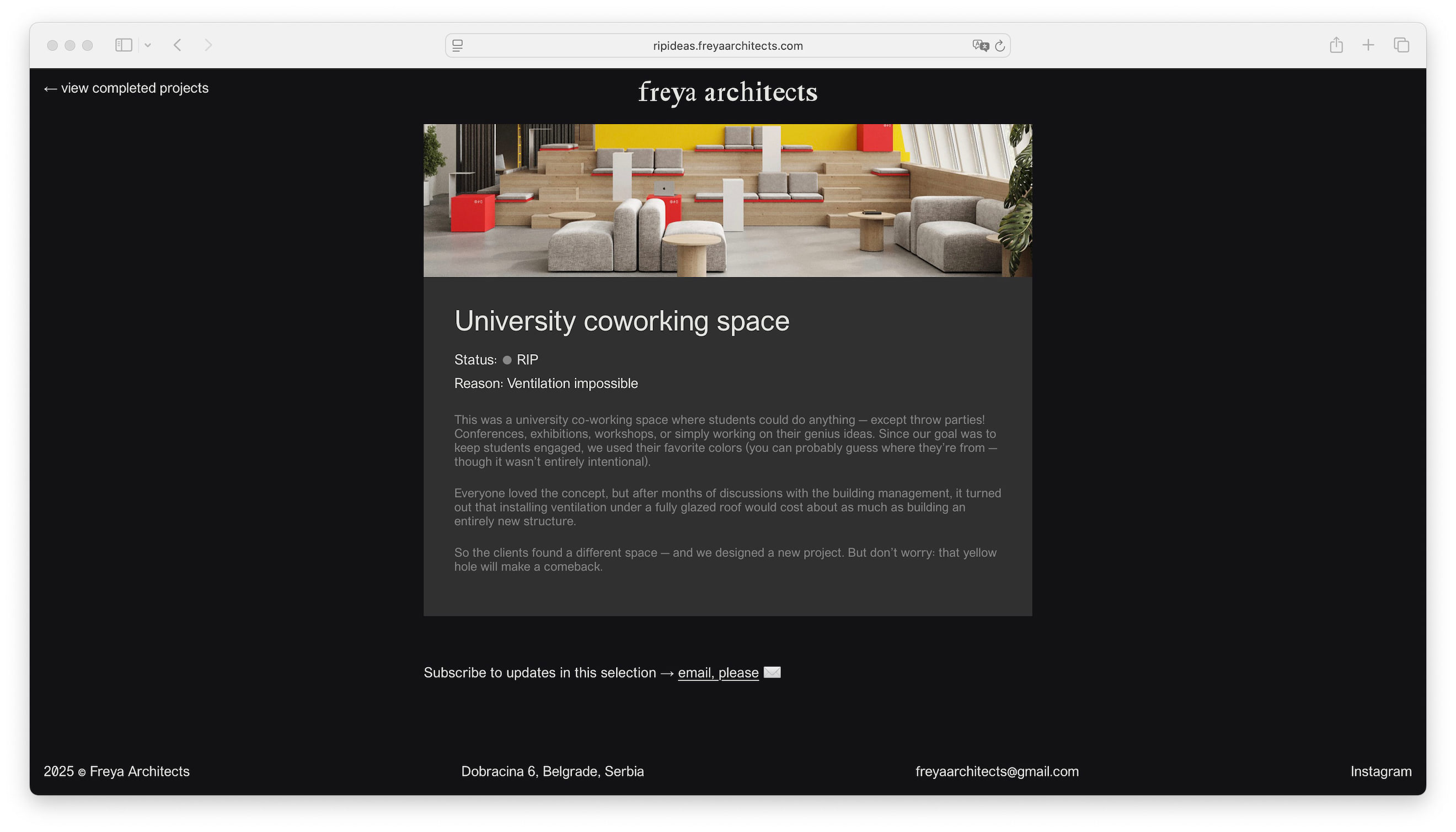The width and height of the screenshot is (1456, 832).
Task: Open the Share sheet icon
Action: [x=1335, y=45]
